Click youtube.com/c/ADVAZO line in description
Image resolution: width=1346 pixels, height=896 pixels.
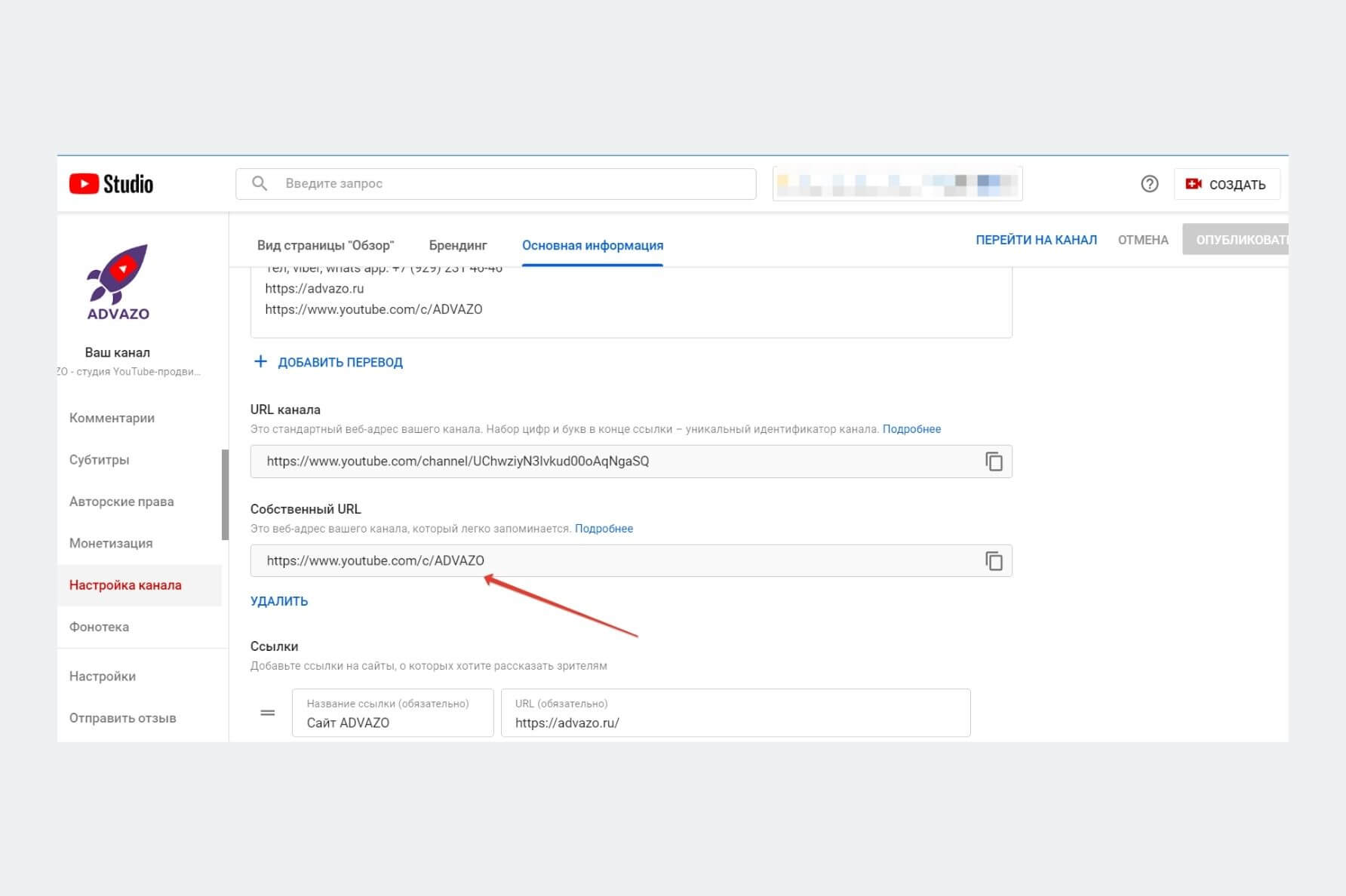373,309
